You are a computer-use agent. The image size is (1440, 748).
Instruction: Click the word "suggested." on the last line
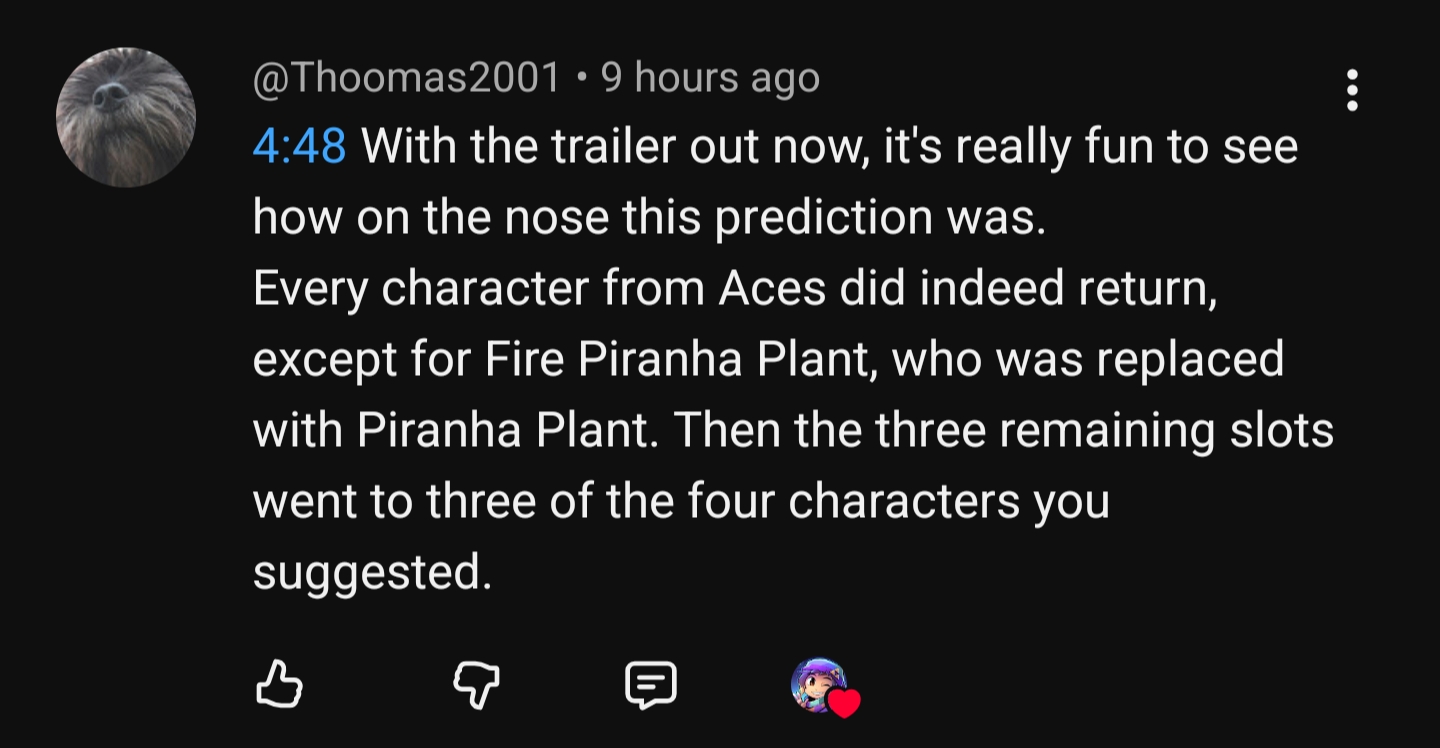coord(372,573)
